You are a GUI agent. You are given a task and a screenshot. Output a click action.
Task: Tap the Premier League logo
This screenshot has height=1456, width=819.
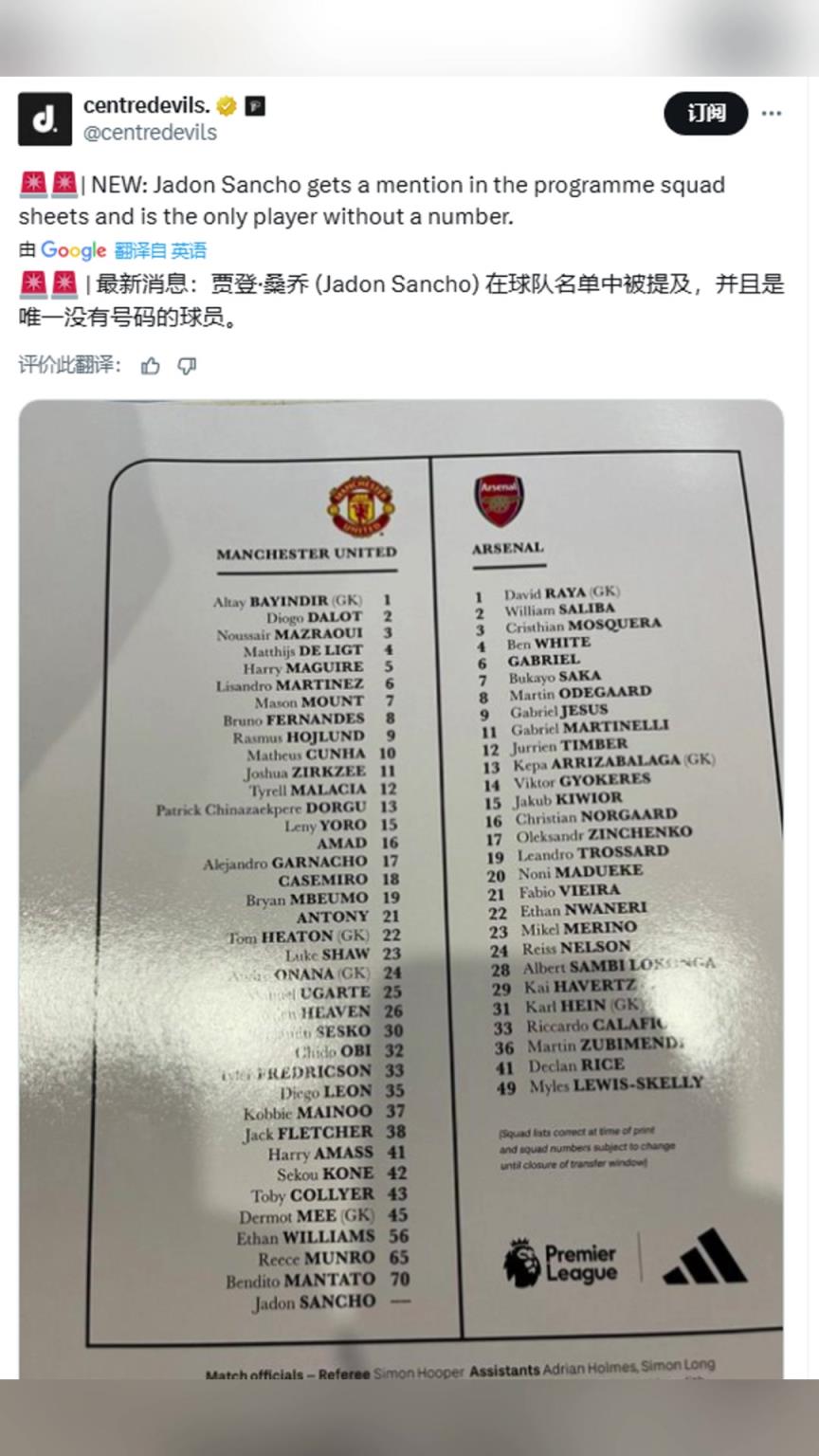pyautogui.click(x=559, y=1263)
